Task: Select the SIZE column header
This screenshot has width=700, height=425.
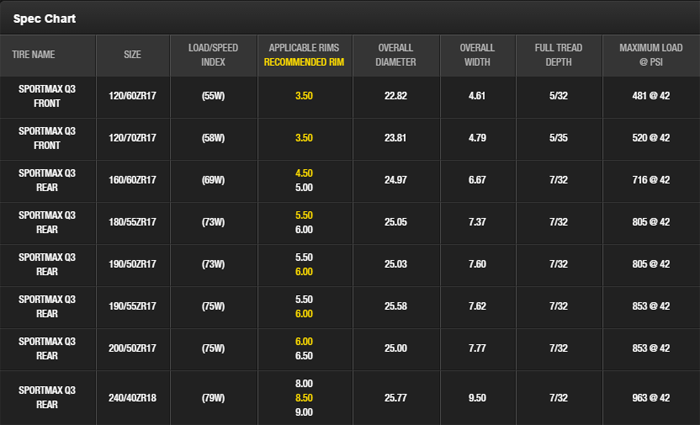Action: pos(133,54)
